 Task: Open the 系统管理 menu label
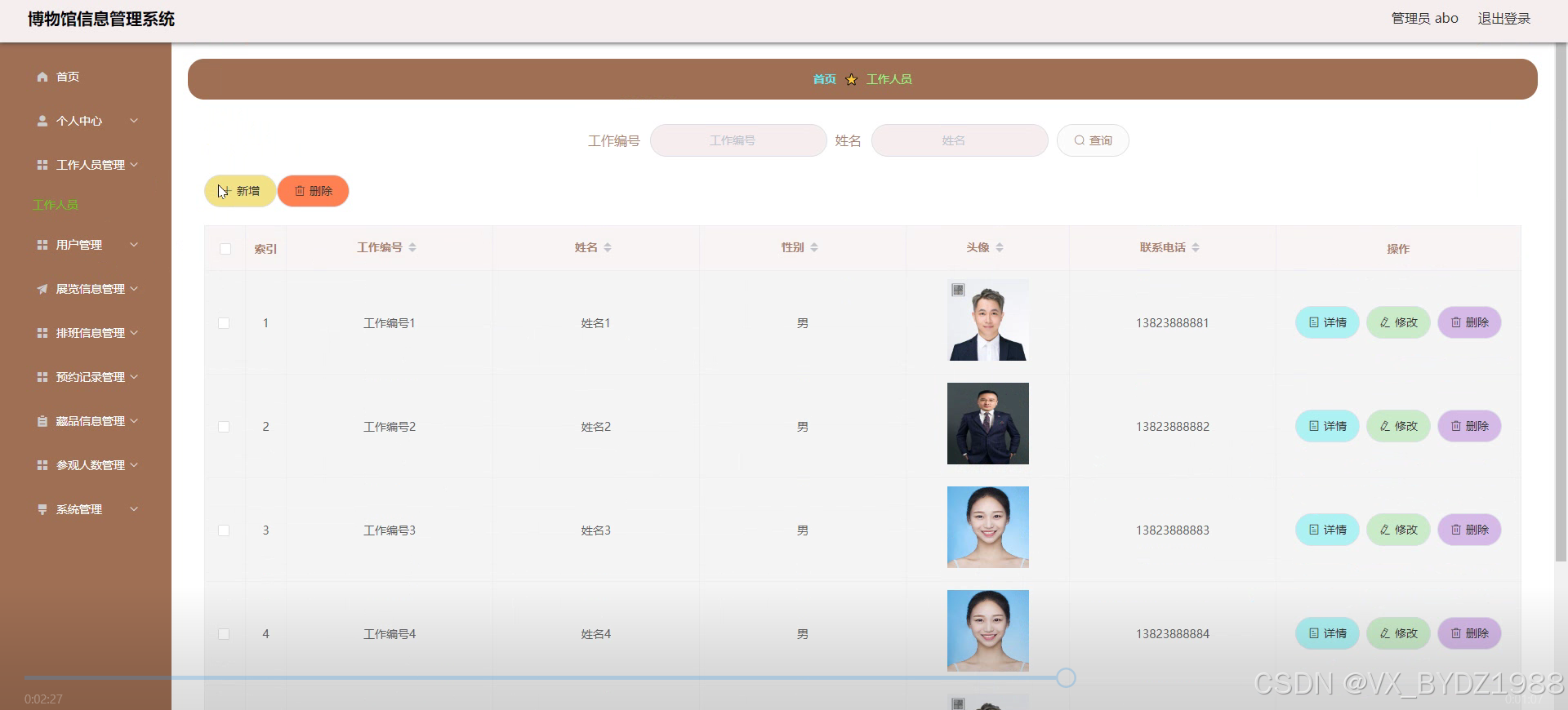pos(79,509)
